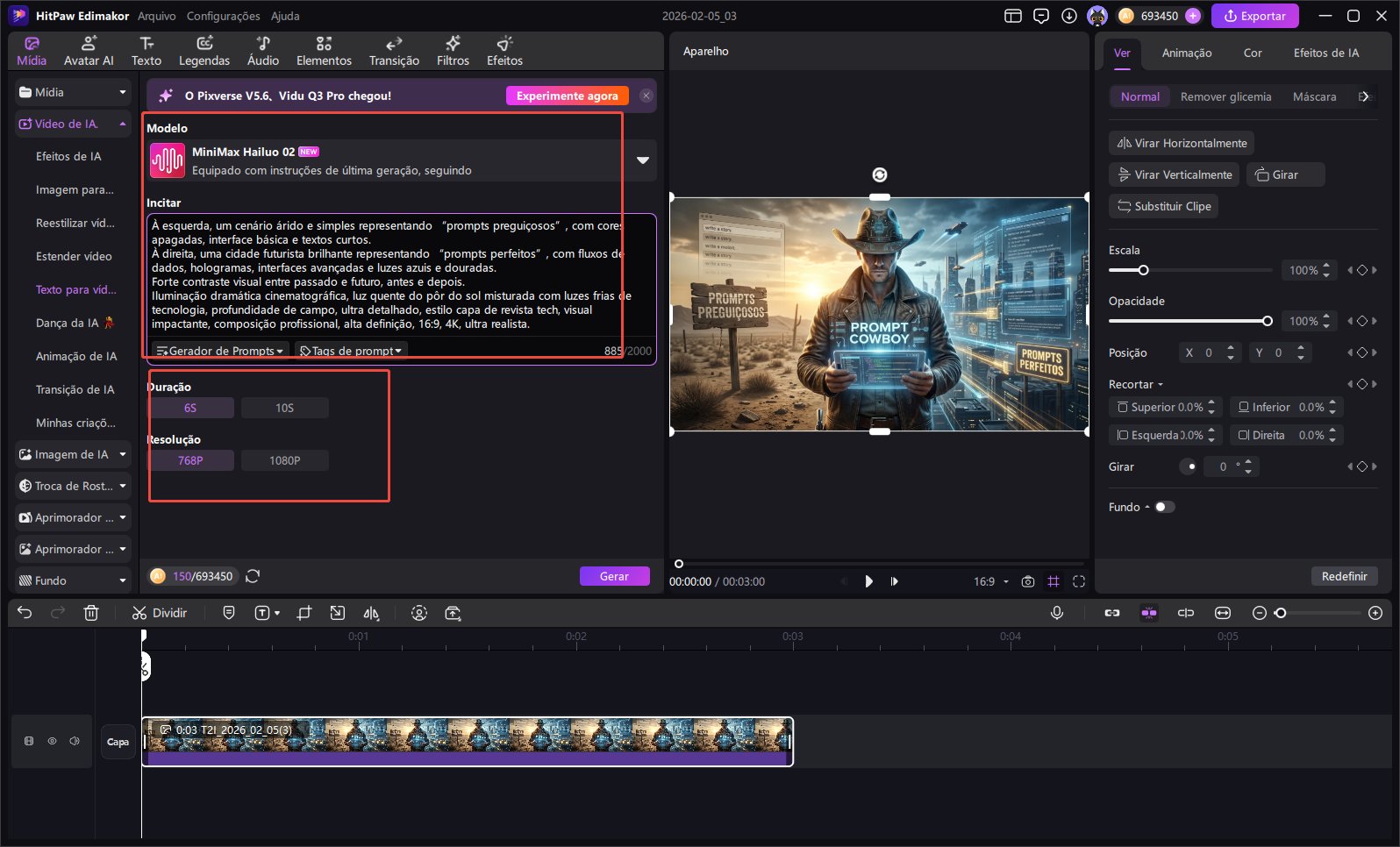The height and width of the screenshot is (847, 1400).
Task: Choose the 1080P resolution option
Action: pos(284,460)
